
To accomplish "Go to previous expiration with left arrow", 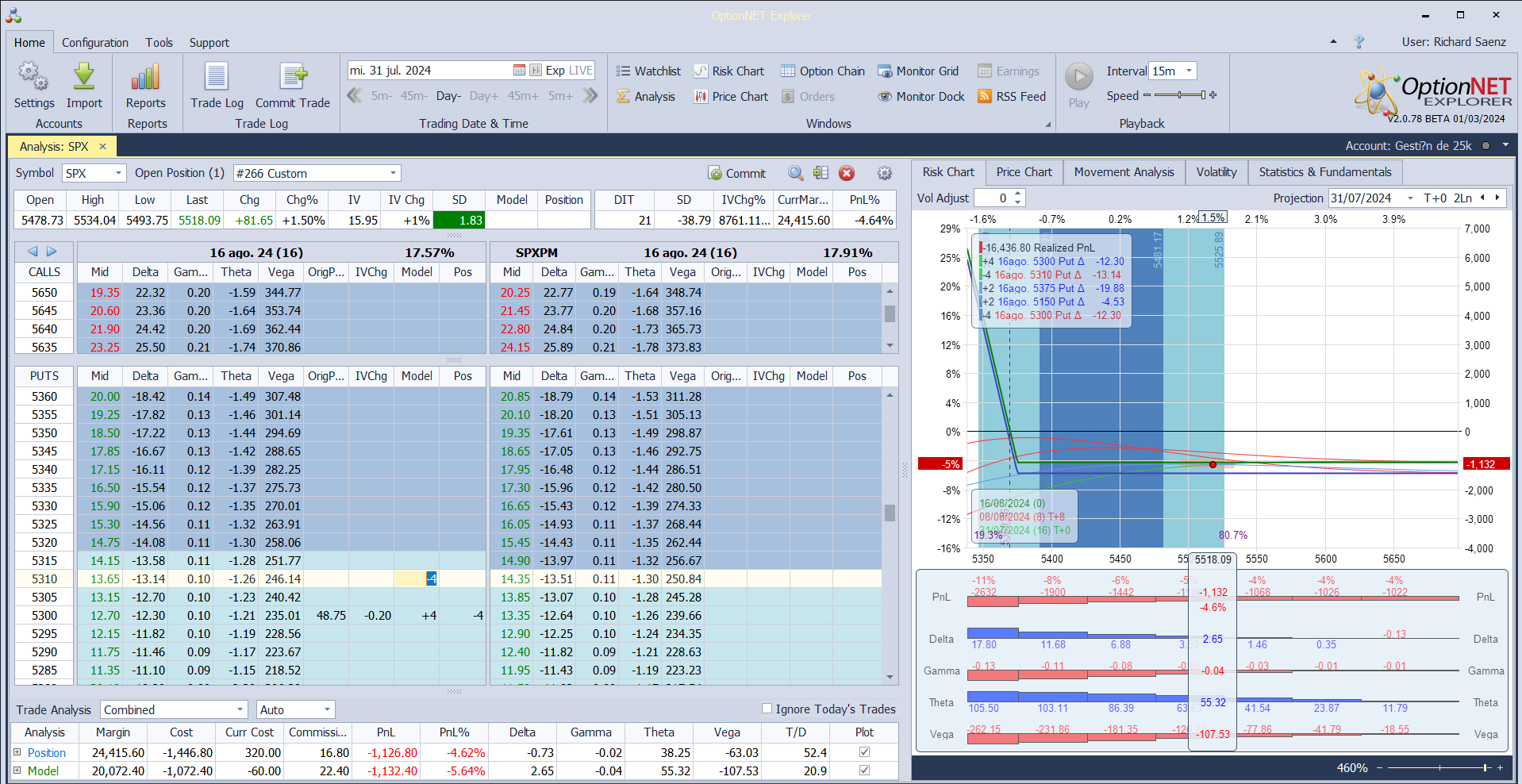I will pos(33,252).
